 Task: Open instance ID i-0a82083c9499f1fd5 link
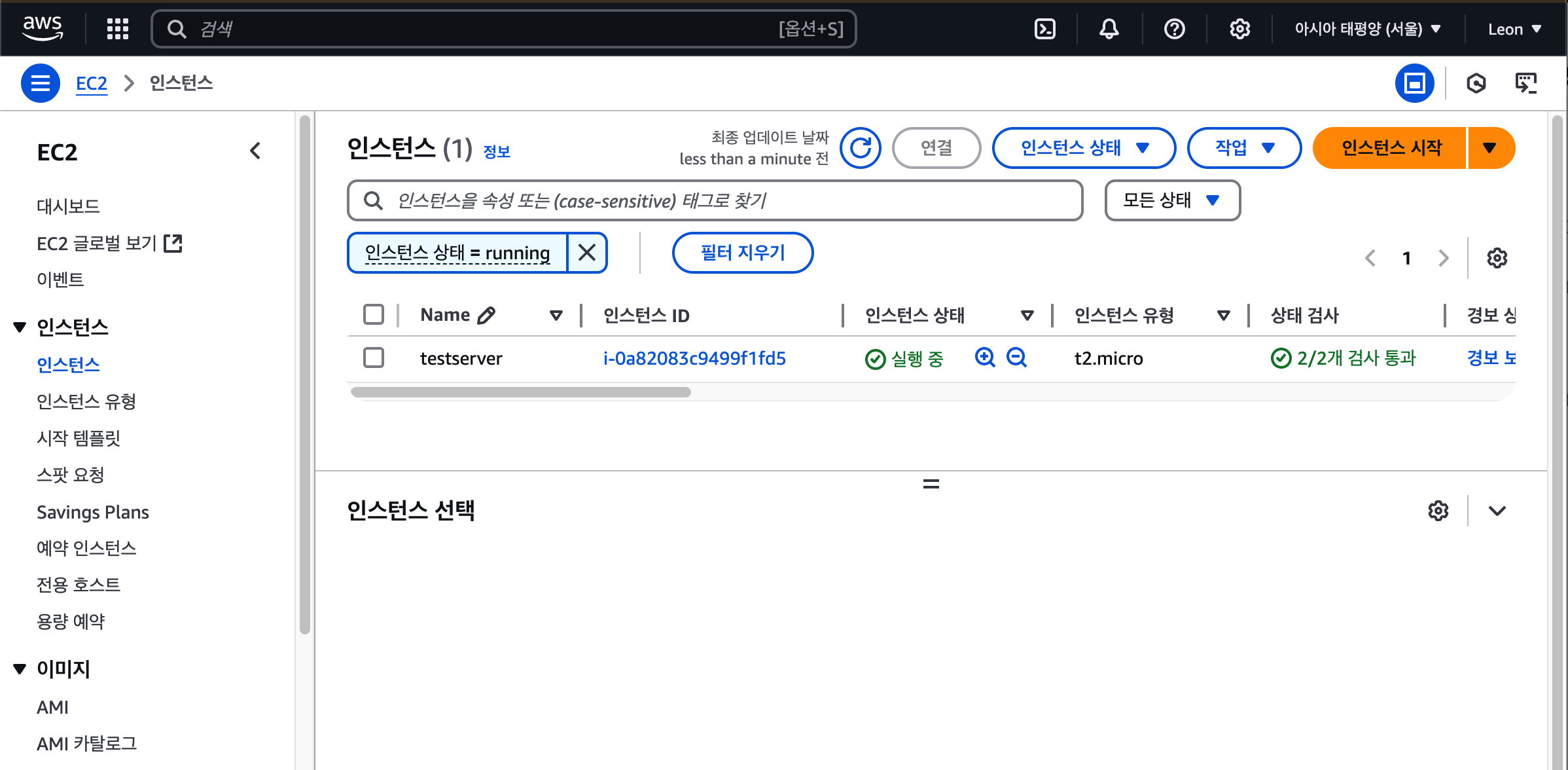[694, 358]
